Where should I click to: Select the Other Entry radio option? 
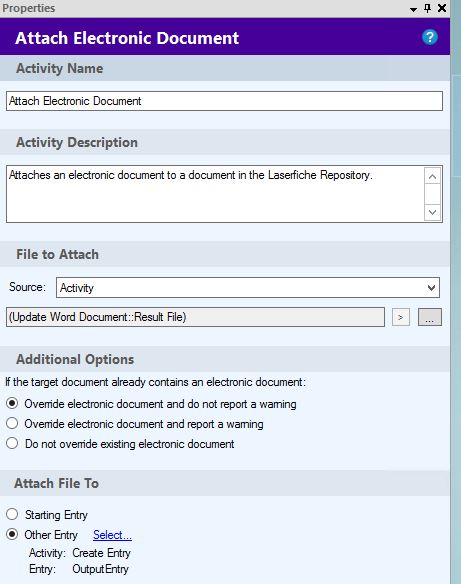pos(12,534)
